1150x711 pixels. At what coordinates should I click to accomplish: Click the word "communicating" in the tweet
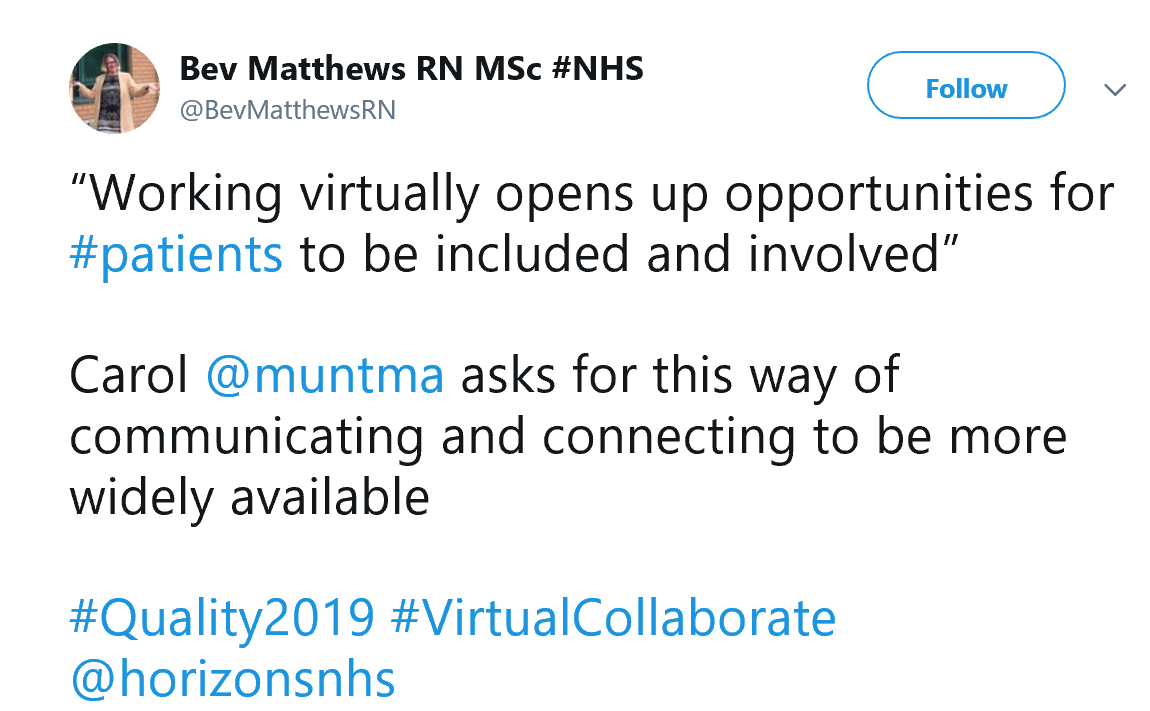[248, 437]
